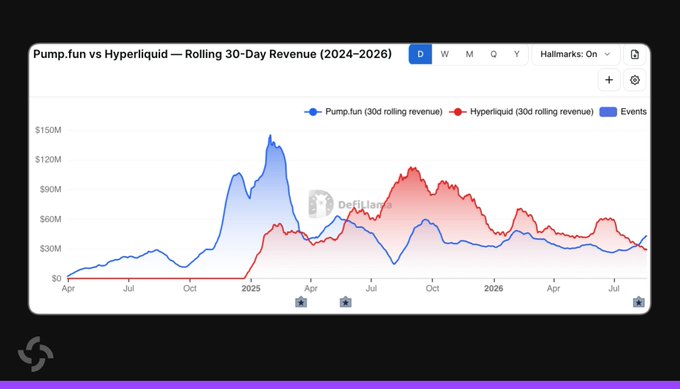680x389 pixels.
Task: Click the $150M y-axis label
Action: (48, 130)
